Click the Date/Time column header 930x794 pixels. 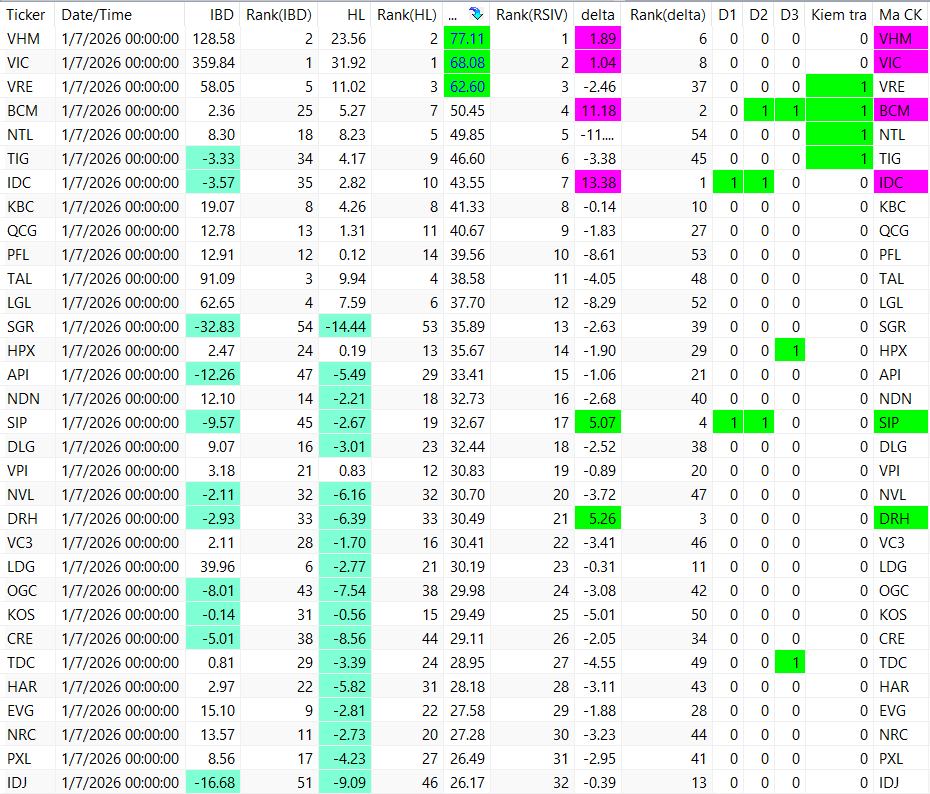pos(97,15)
